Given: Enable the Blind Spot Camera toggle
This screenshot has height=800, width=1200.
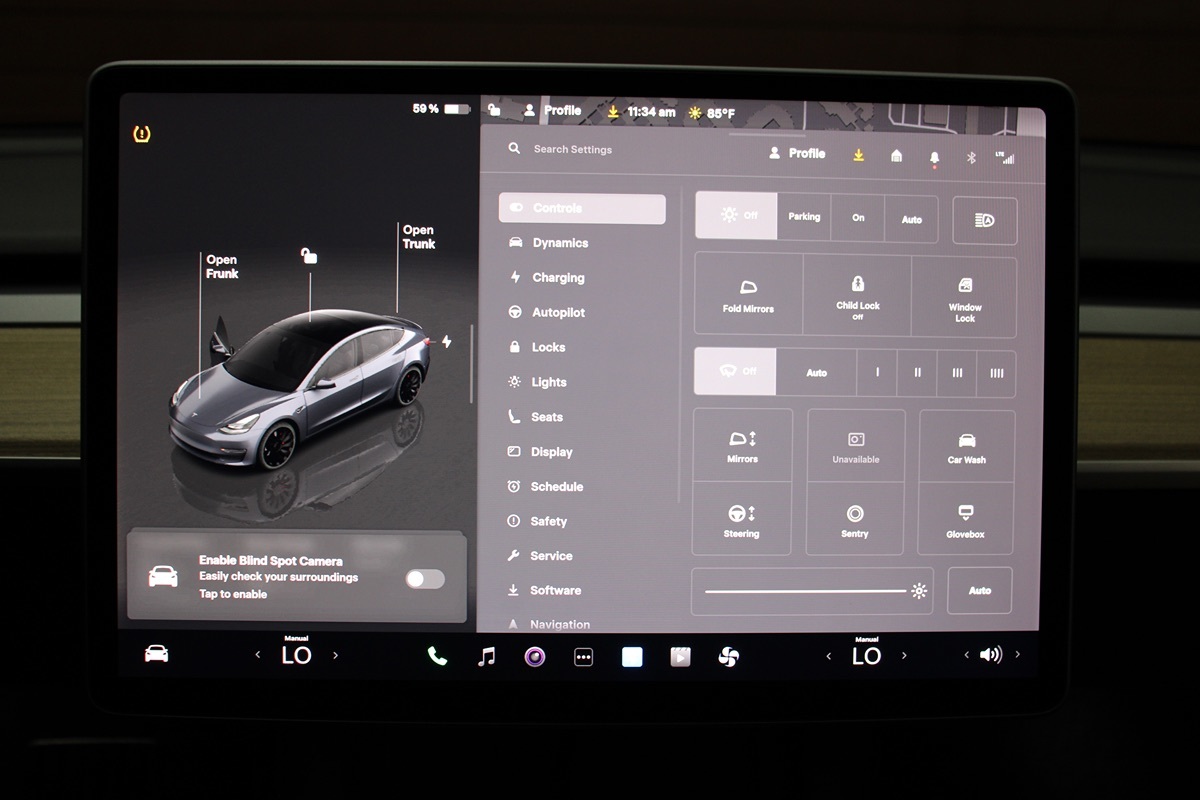Looking at the screenshot, I should (424, 579).
